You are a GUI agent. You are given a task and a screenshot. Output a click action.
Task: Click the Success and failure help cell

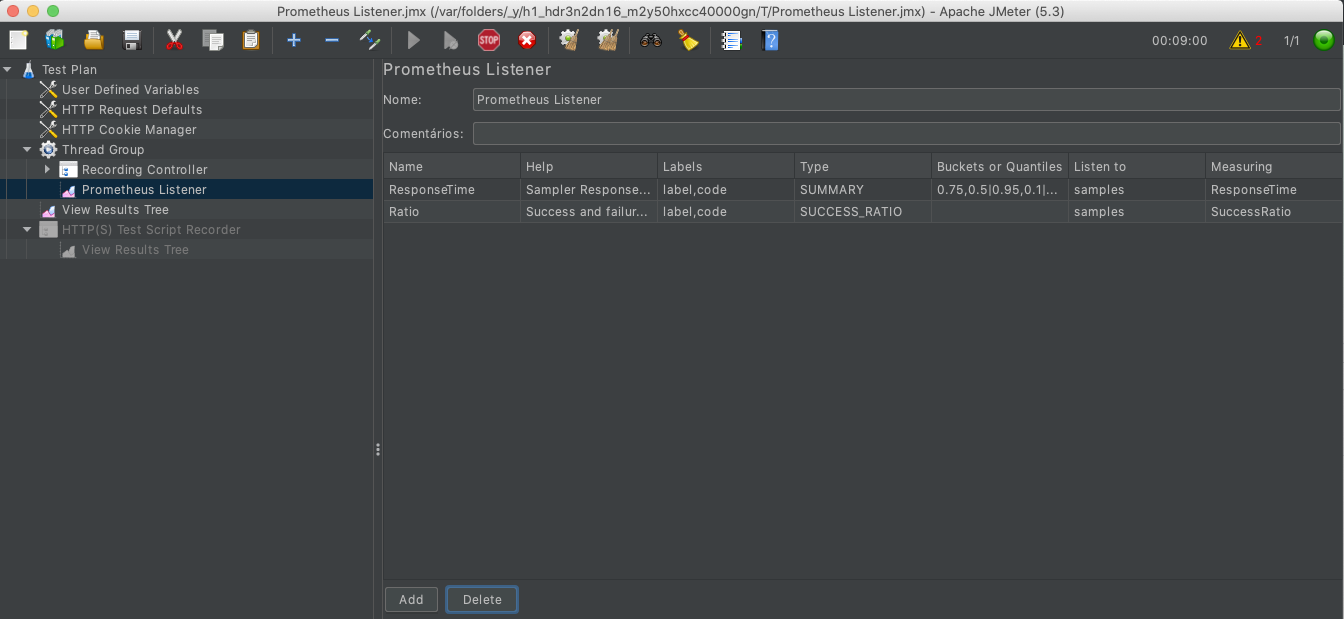click(589, 212)
